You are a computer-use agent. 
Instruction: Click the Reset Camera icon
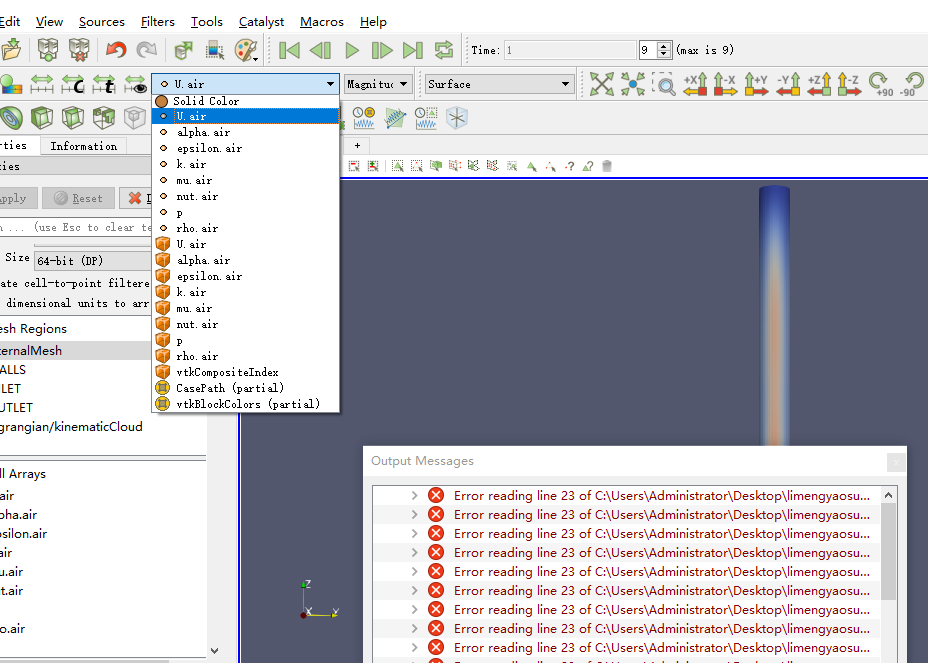point(601,85)
